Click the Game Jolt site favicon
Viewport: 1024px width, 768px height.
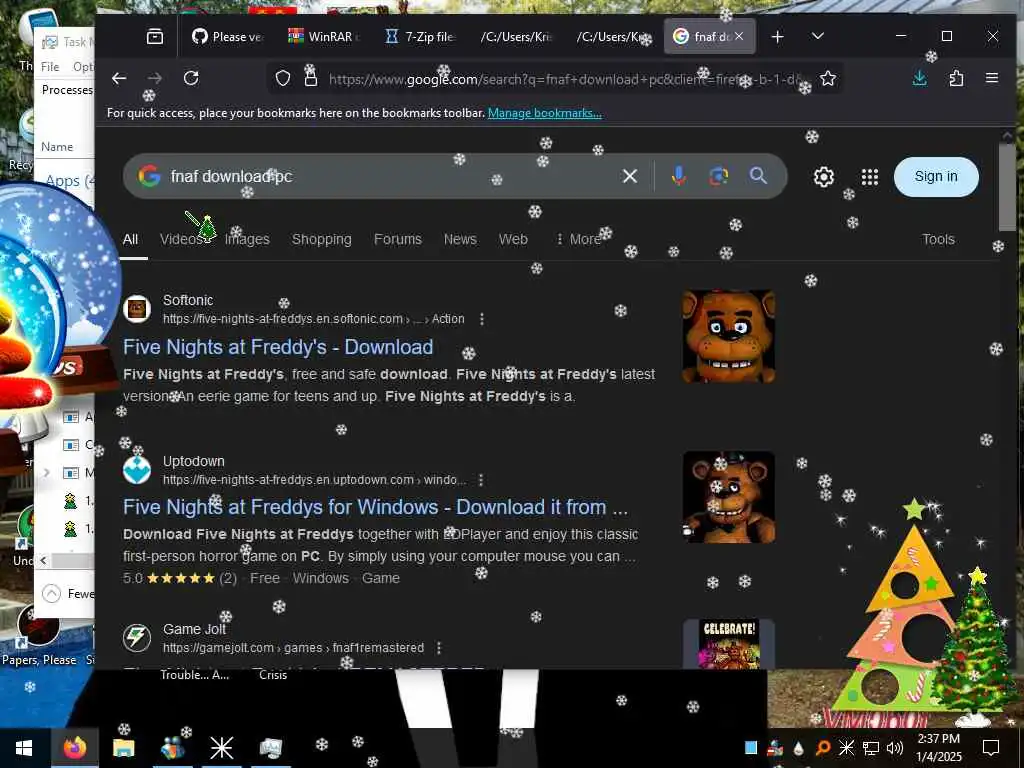(x=137, y=637)
